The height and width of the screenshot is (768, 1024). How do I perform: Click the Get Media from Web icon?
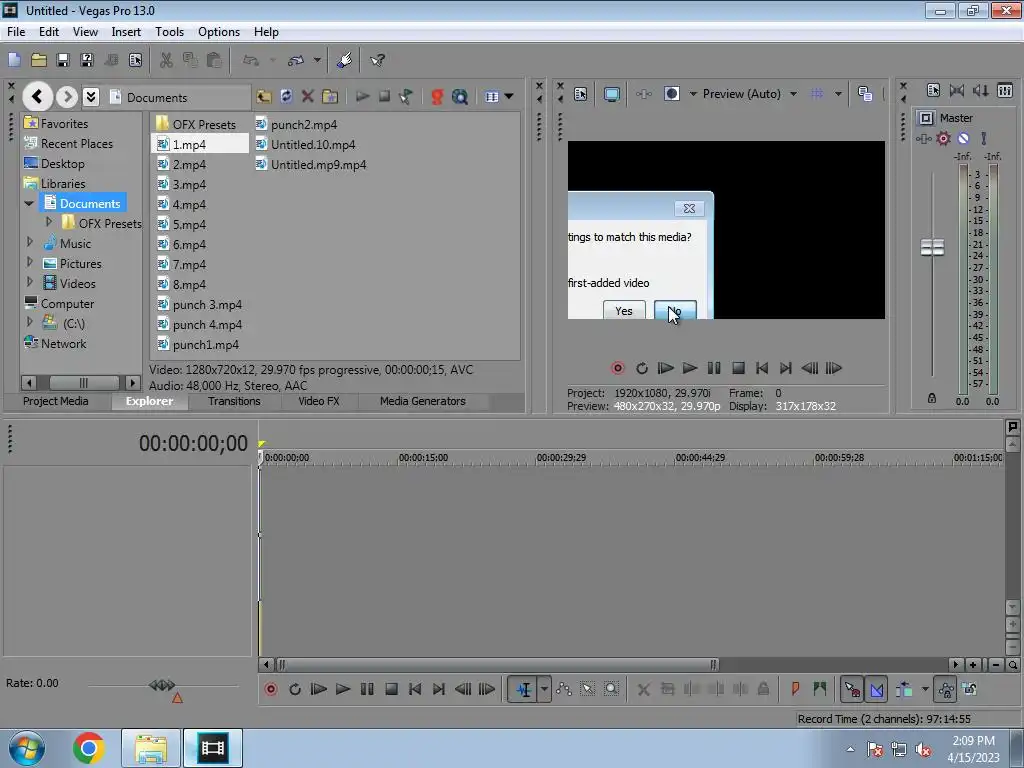click(460, 97)
